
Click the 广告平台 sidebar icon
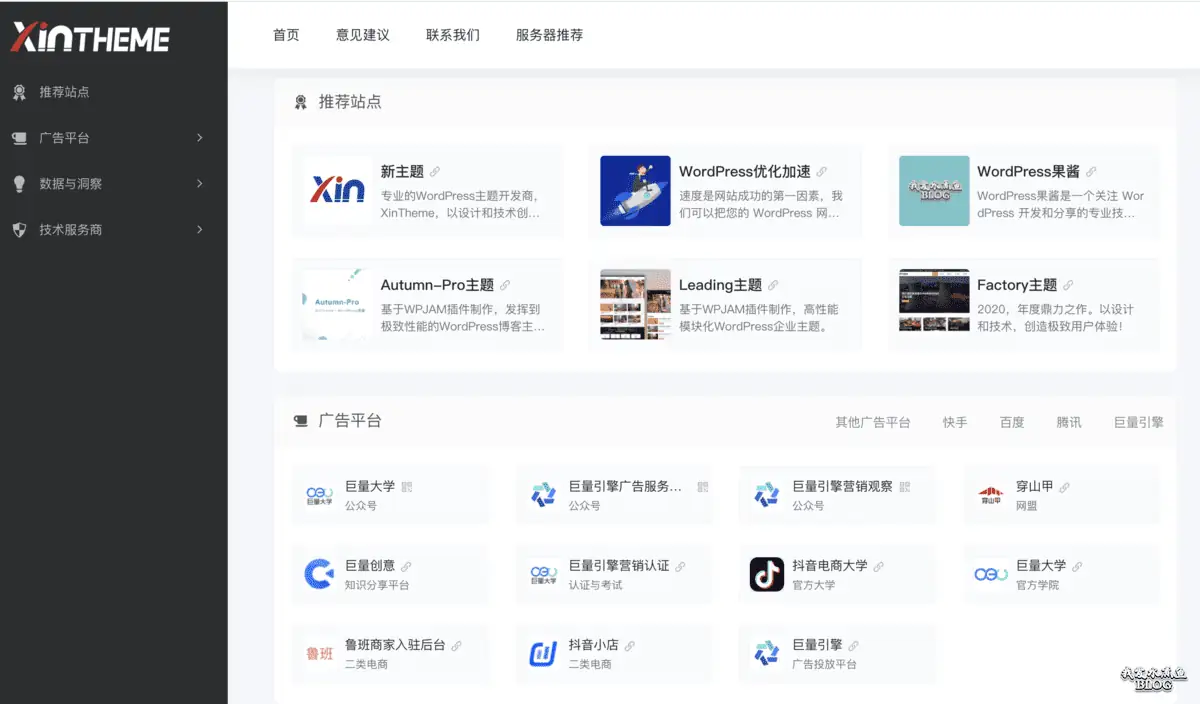(x=22, y=138)
